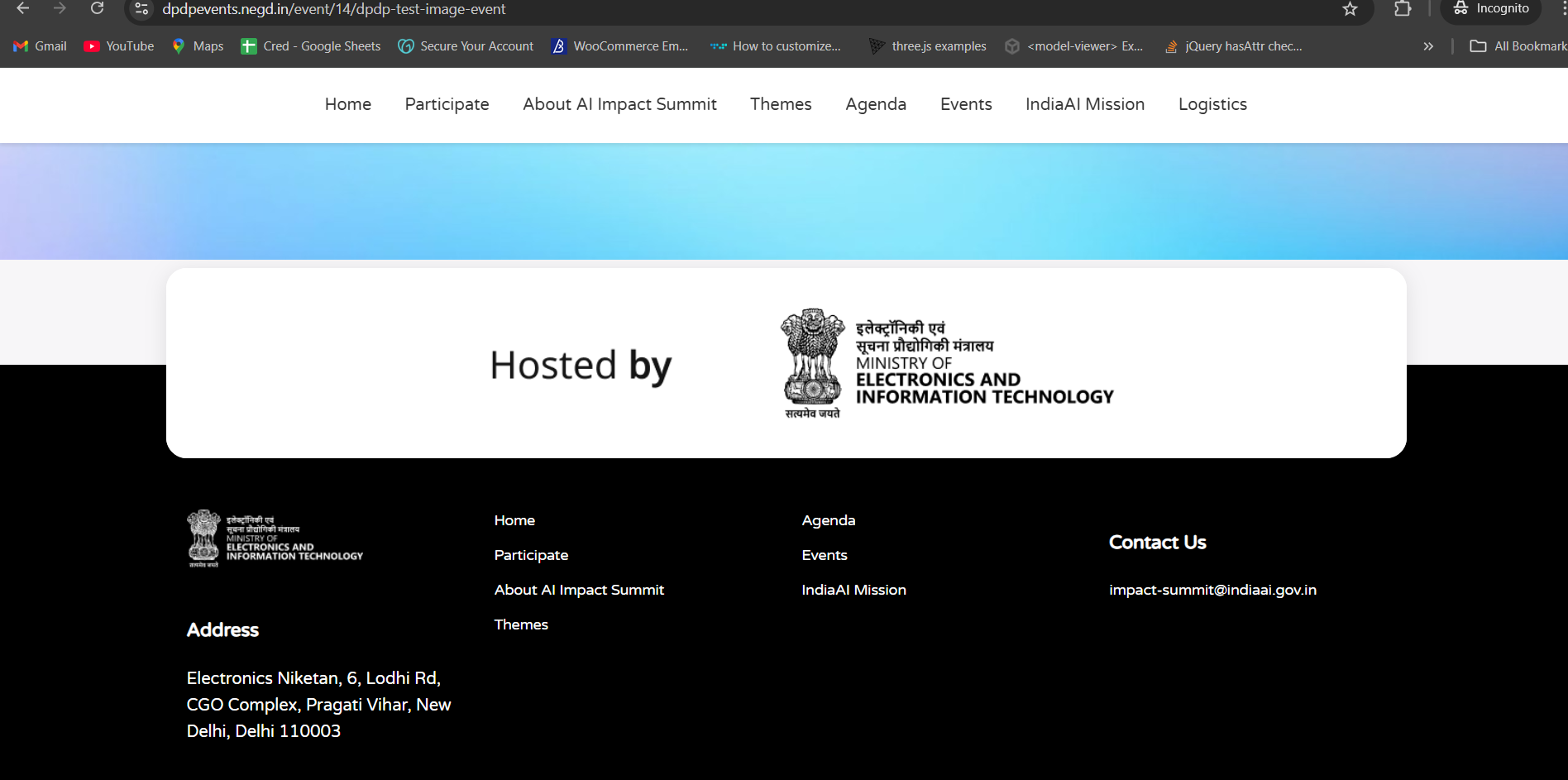Click footer IndiaAI Mission link
The width and height of the screenshot is (1568, 780).
[x=853, y=590]
